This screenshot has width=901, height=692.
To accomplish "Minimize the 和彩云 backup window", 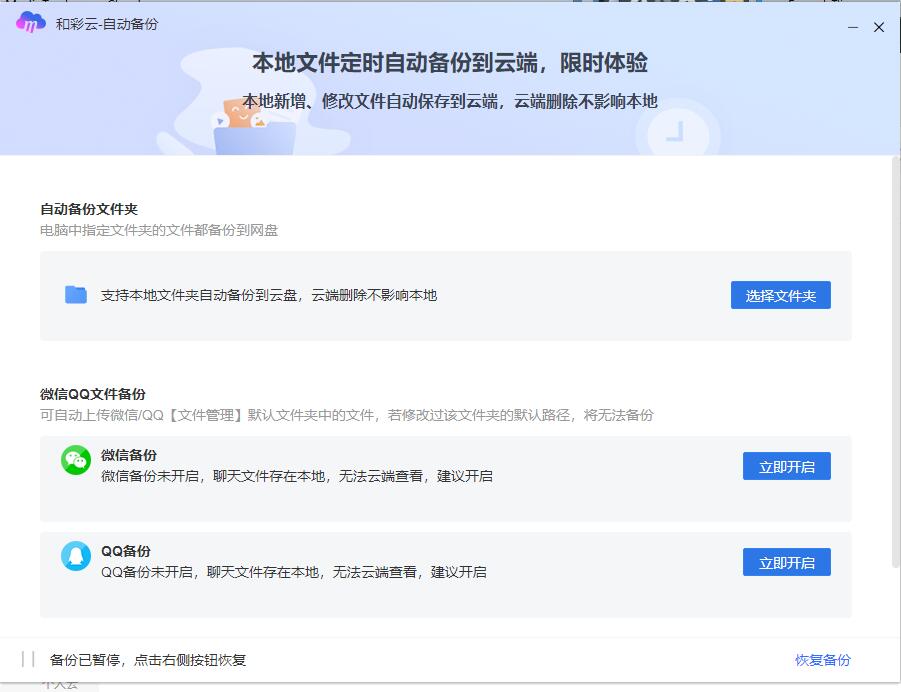I will (853, 27).
